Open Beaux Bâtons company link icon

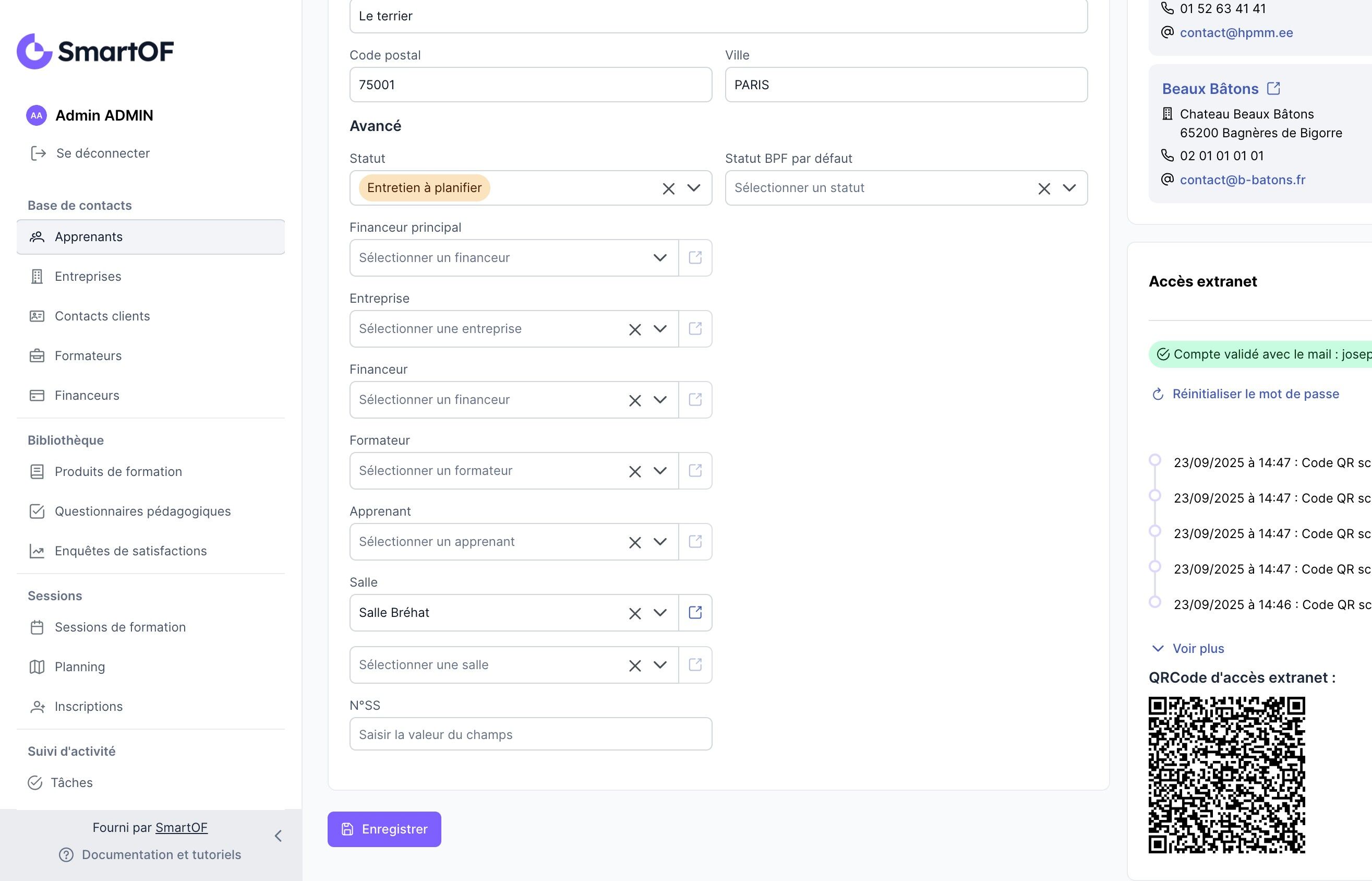pos(1273,89)
